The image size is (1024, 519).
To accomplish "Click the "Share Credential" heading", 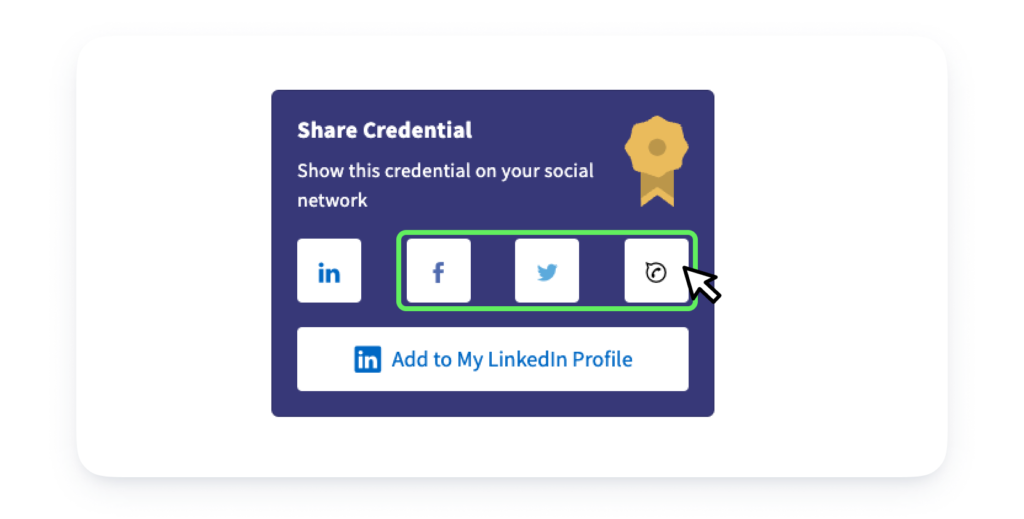I will (x=384, y=130).
